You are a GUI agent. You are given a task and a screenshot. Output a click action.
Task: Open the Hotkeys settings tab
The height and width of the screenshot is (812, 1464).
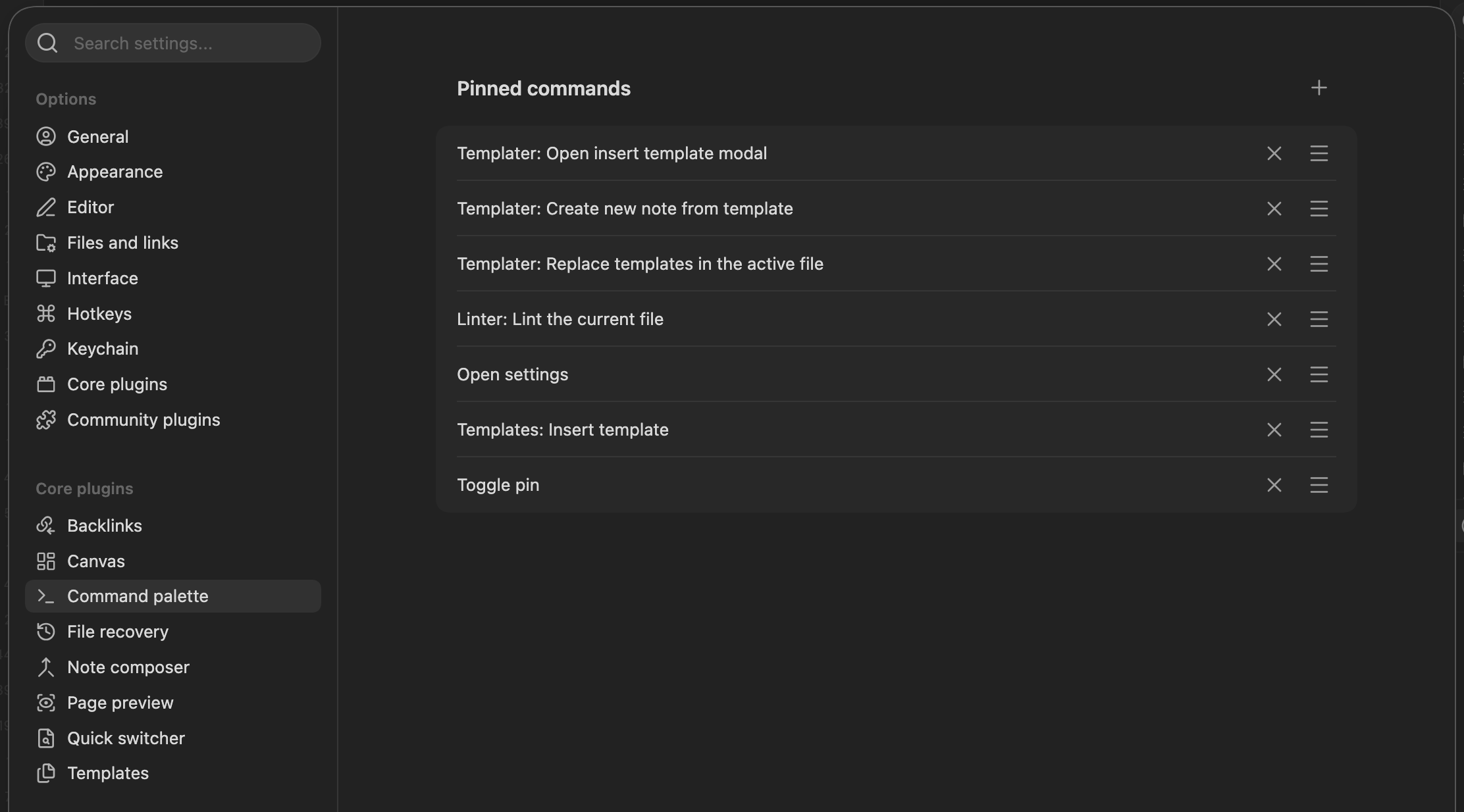173,314
